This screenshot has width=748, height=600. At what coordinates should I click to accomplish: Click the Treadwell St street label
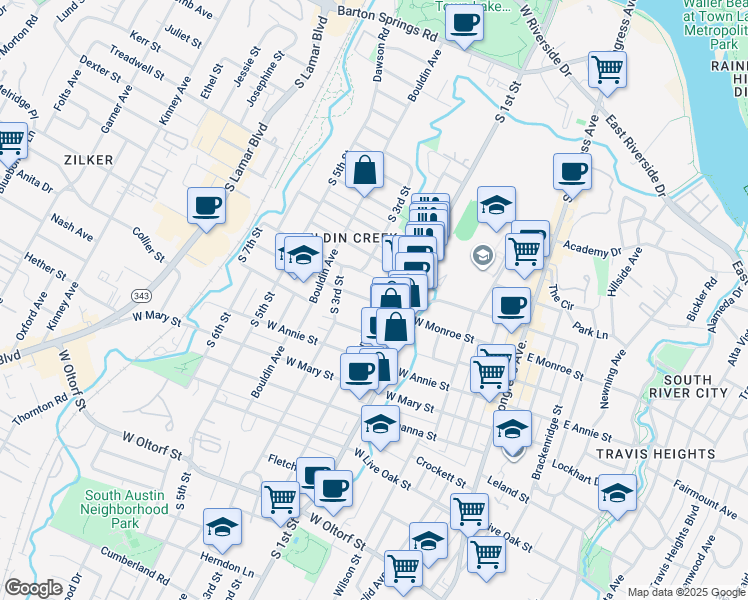pyautogui.click(x=136, y=62)
